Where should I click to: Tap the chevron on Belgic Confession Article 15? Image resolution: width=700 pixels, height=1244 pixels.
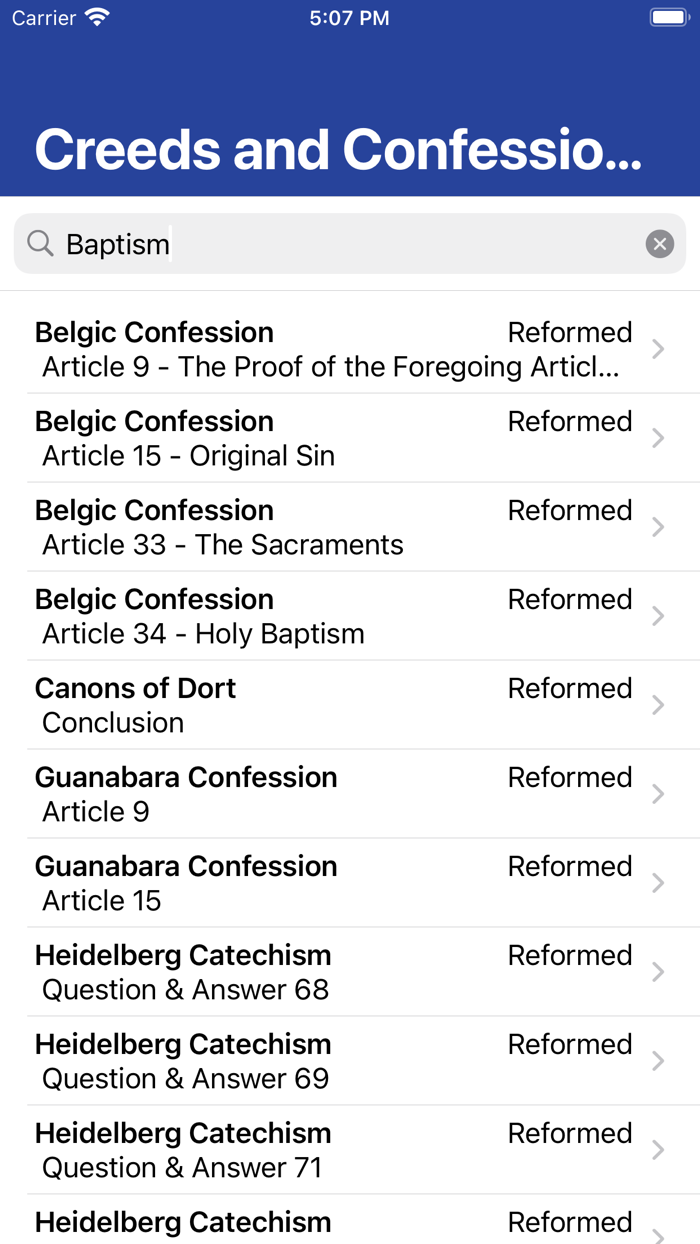click(x=659, y=438)
